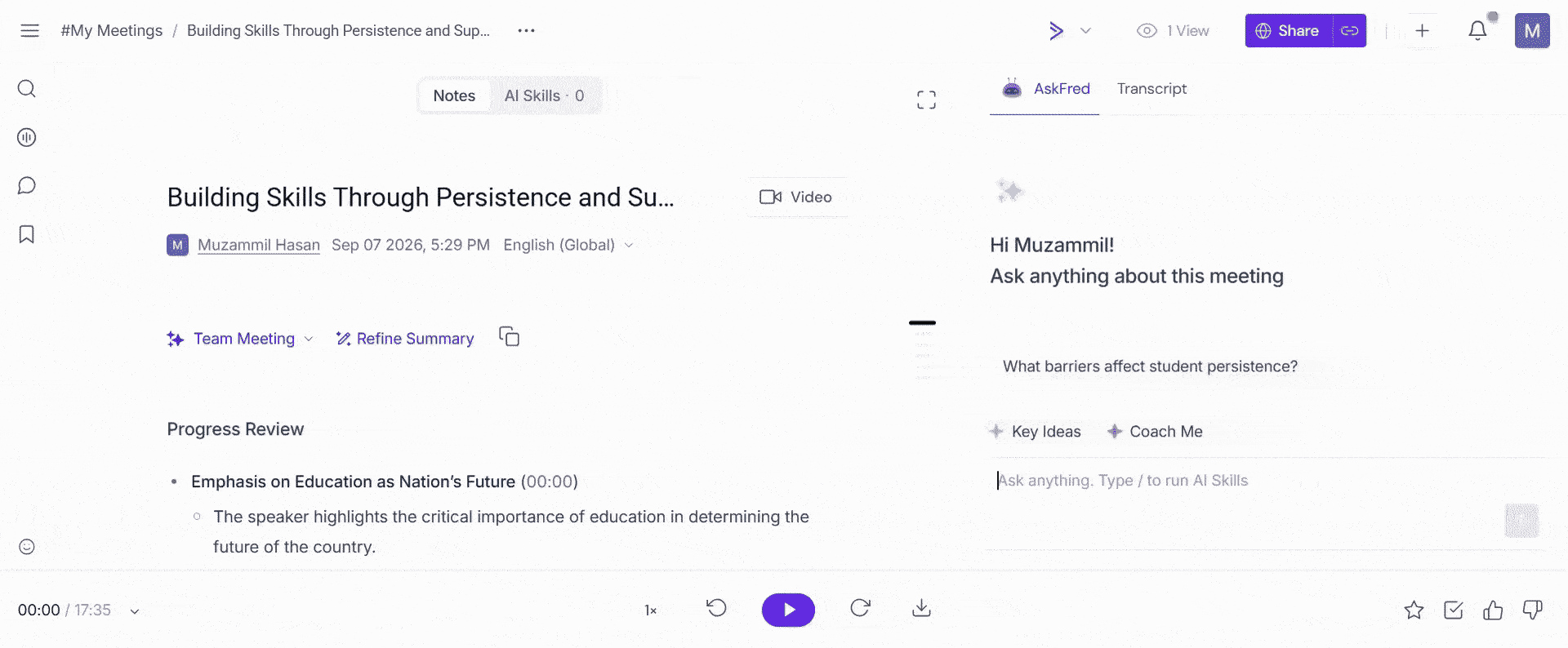1568x648 pixels.
Task: Open search from the left sidebar
Action: (27, 88)
